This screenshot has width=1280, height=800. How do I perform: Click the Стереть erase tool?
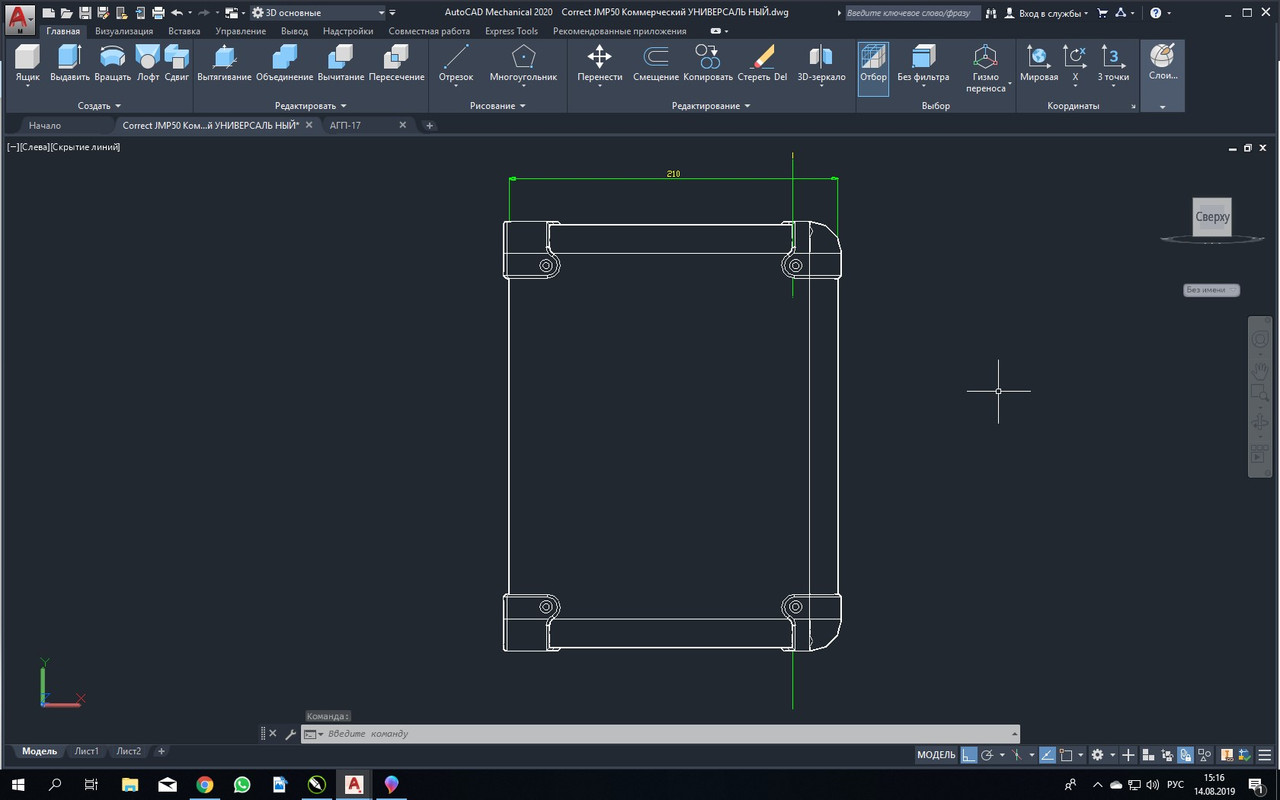[762, 63]
